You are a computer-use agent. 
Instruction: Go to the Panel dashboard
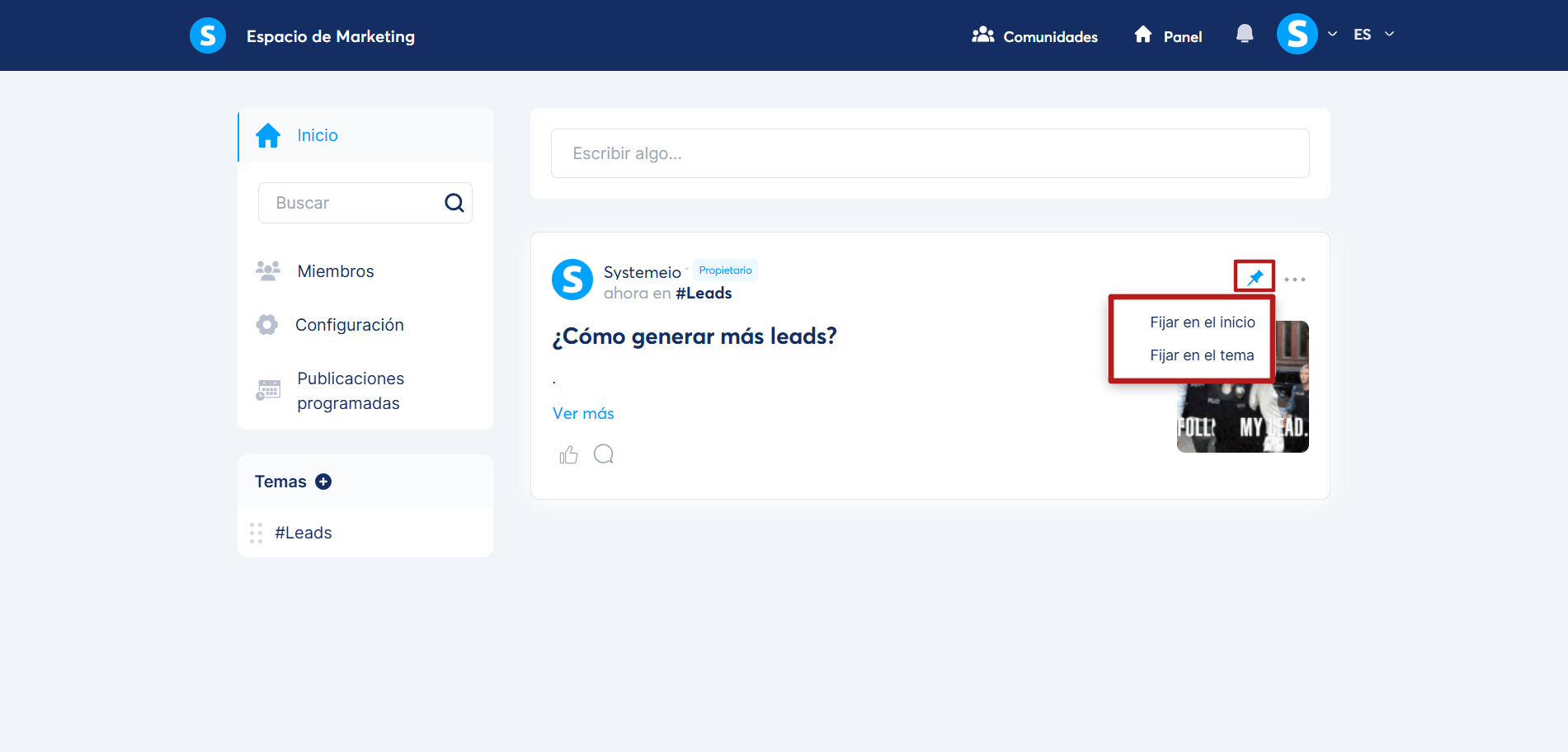[1168, 35]
